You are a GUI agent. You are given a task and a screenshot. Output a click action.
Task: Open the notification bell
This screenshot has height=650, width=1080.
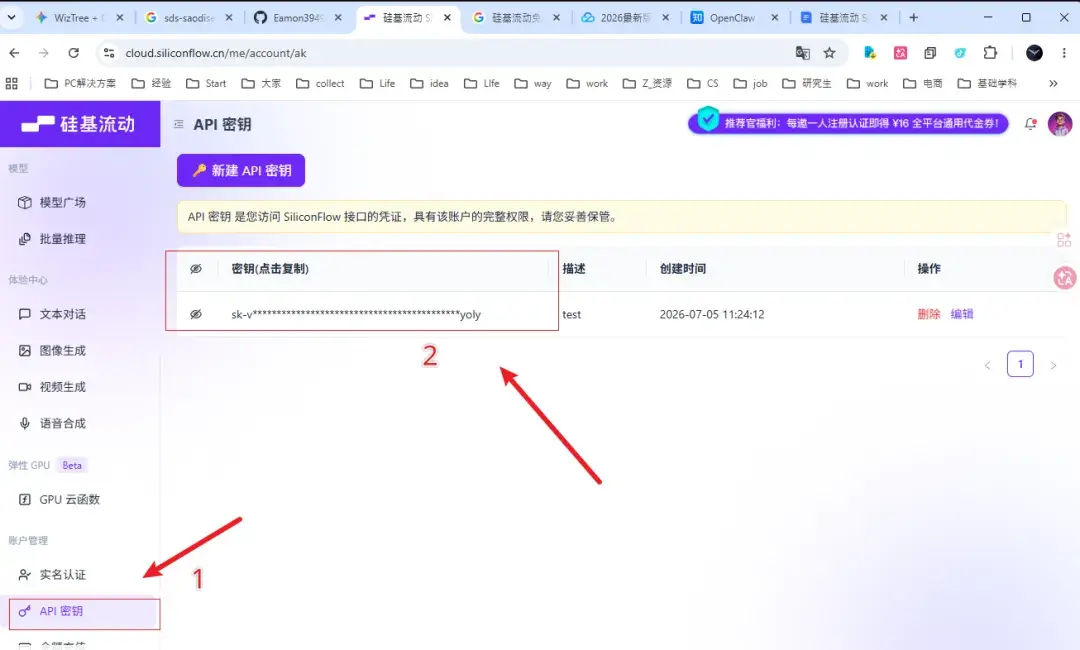click(1030, 124)
